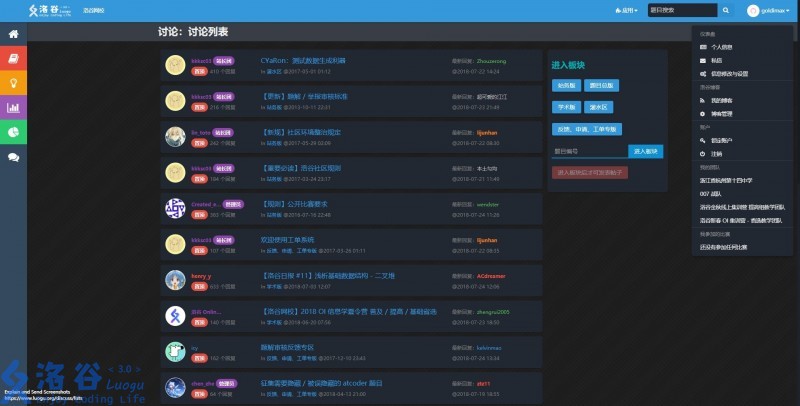Open the home page from sidebar house icon
The image size is (800, 406).
point(14,35)
